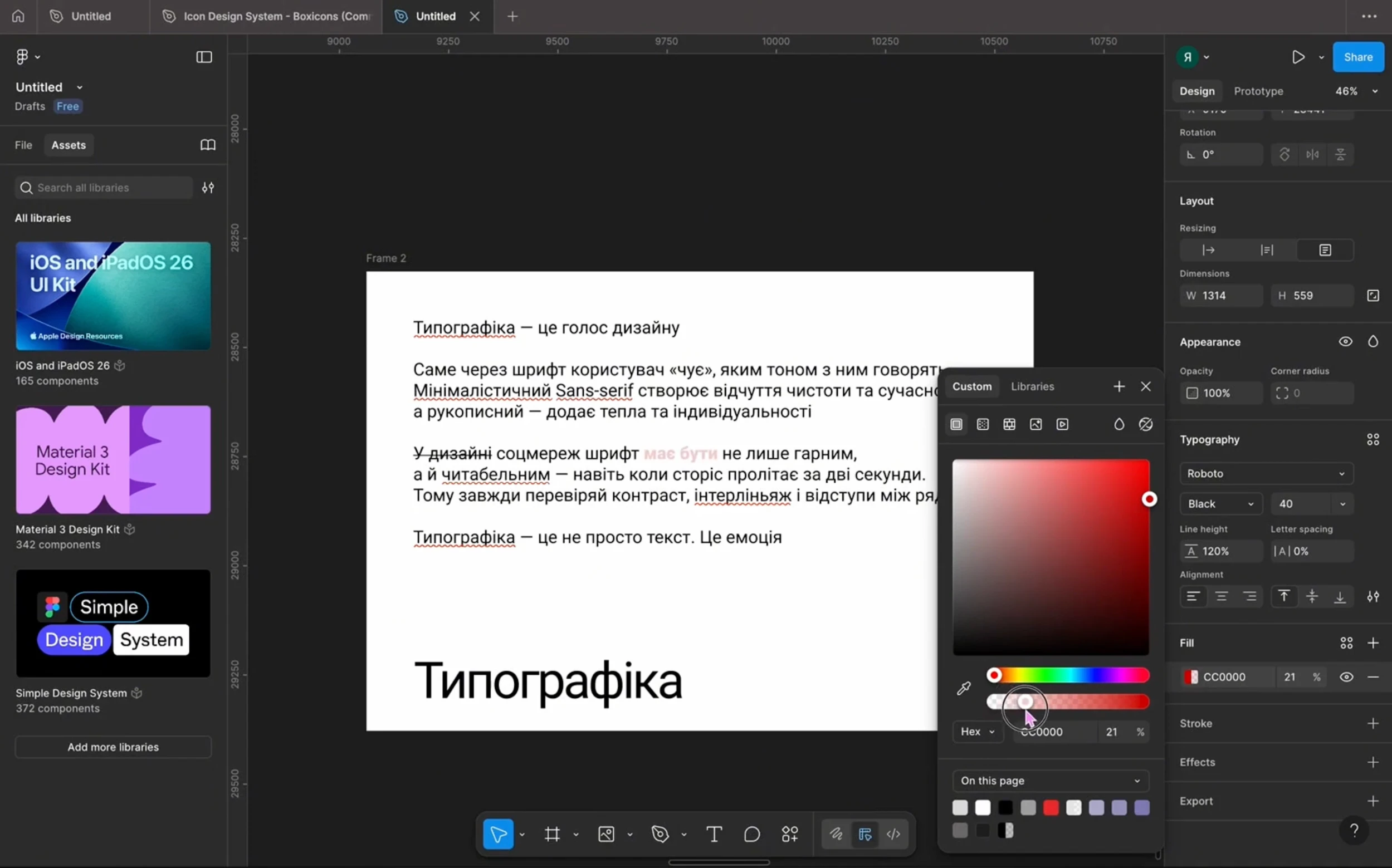Add an Effect with plus
This screenshot has height=868, width=1392.
click(1373, 762)
